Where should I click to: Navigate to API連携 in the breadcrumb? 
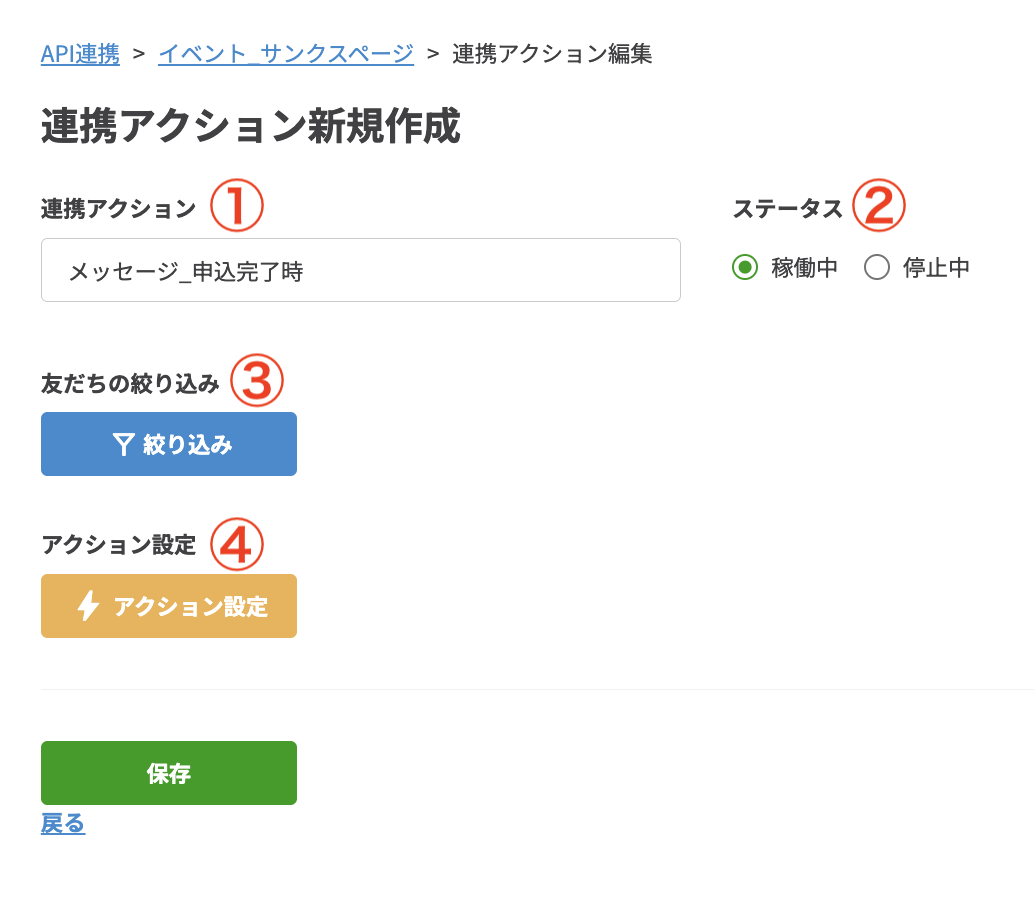(80, 55)
